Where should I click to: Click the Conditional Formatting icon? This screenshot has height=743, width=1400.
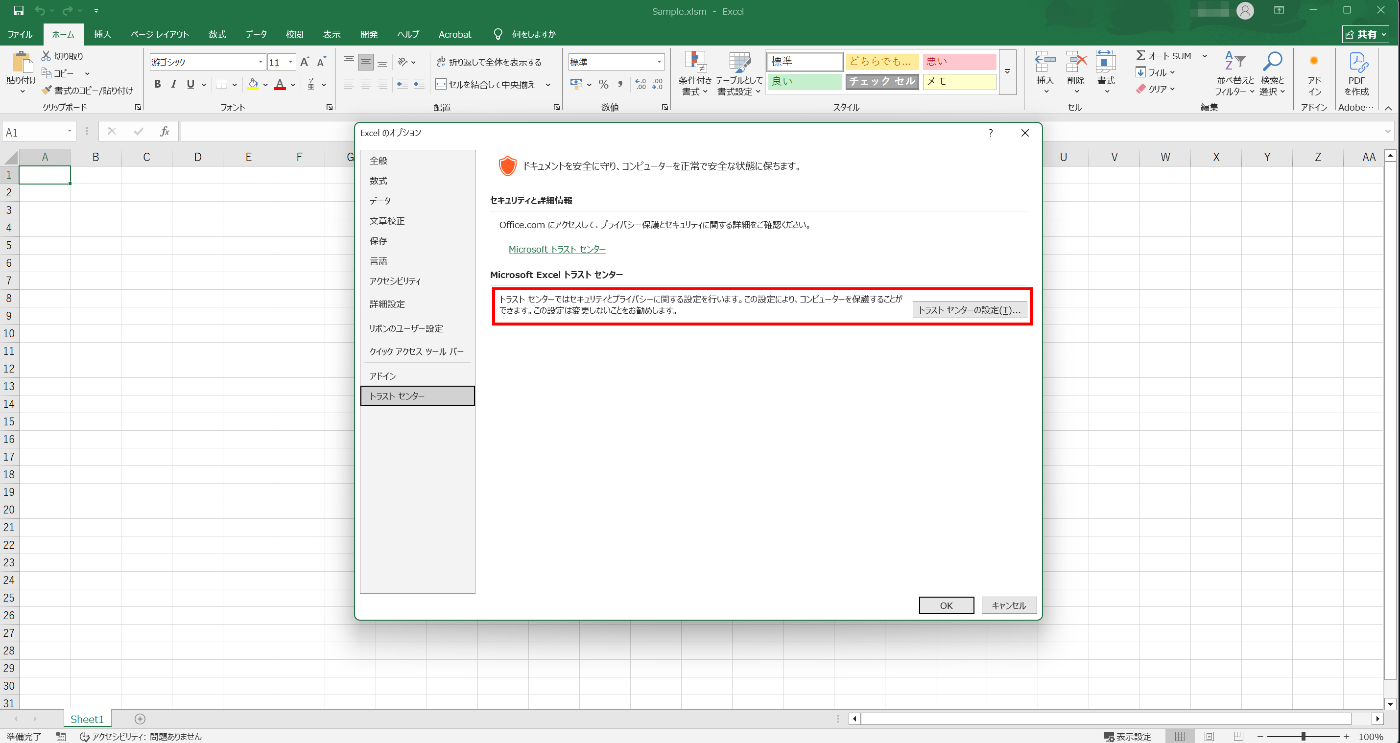(694, 62)
